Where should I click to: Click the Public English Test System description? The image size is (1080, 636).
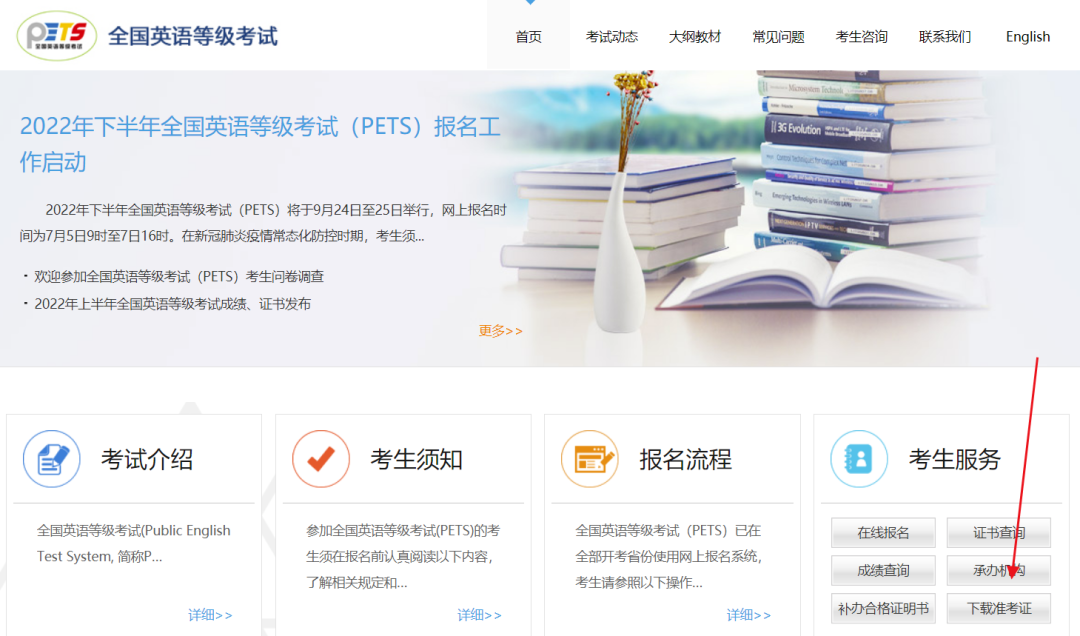pos(134,543)
